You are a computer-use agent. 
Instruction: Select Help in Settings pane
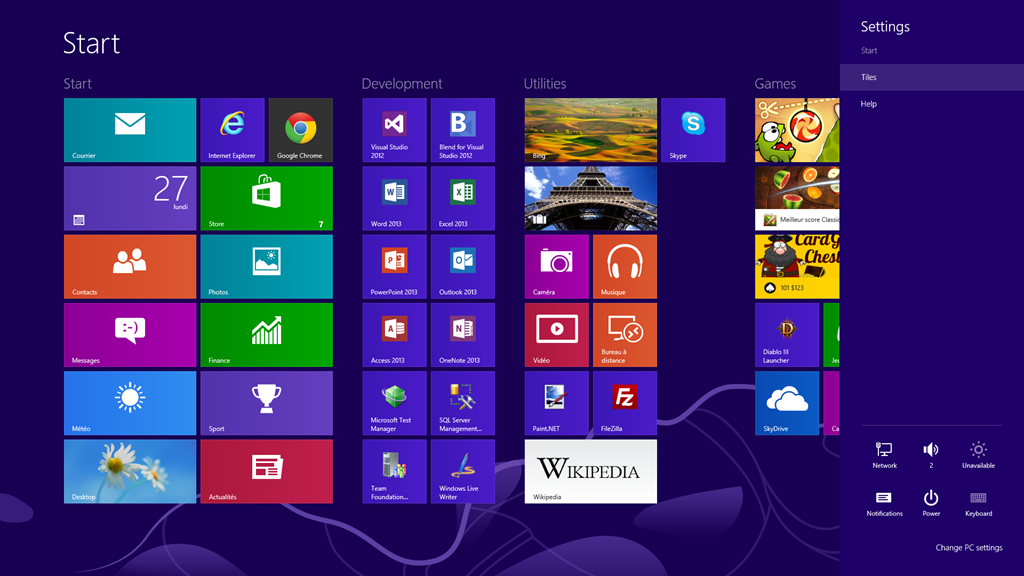coord(868,104)
